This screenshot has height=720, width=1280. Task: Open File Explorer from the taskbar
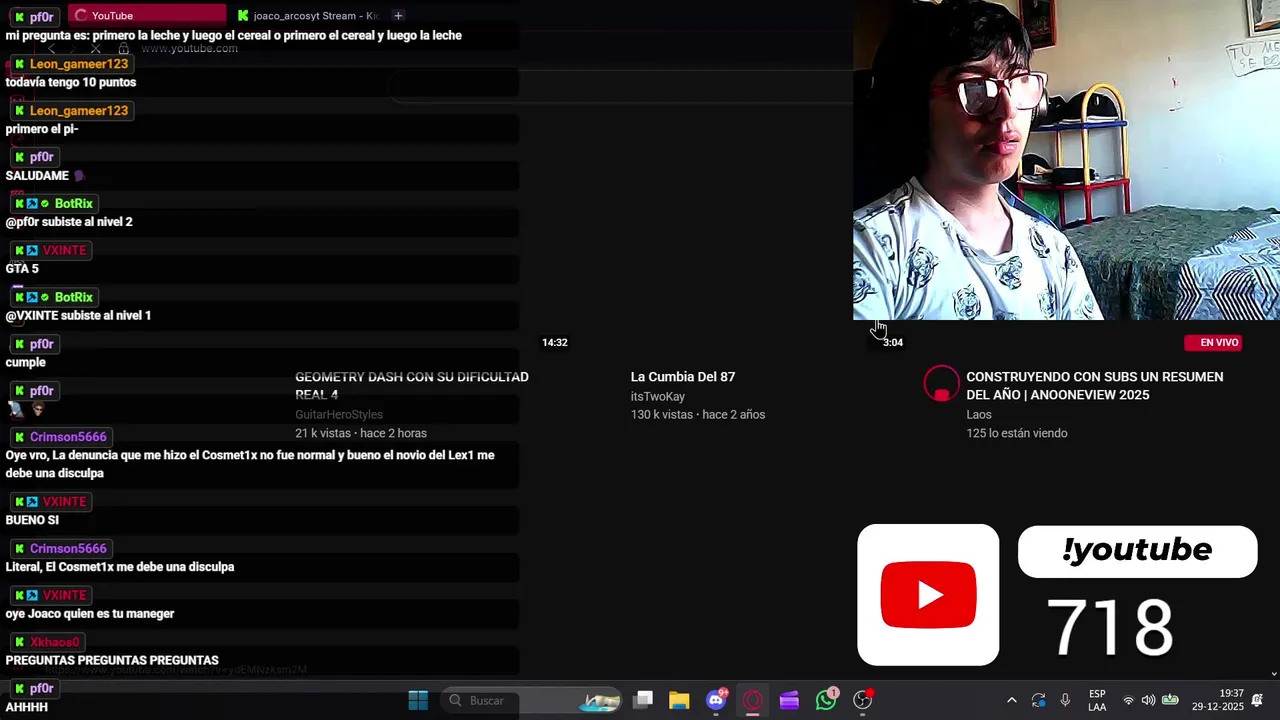[679, 700]
